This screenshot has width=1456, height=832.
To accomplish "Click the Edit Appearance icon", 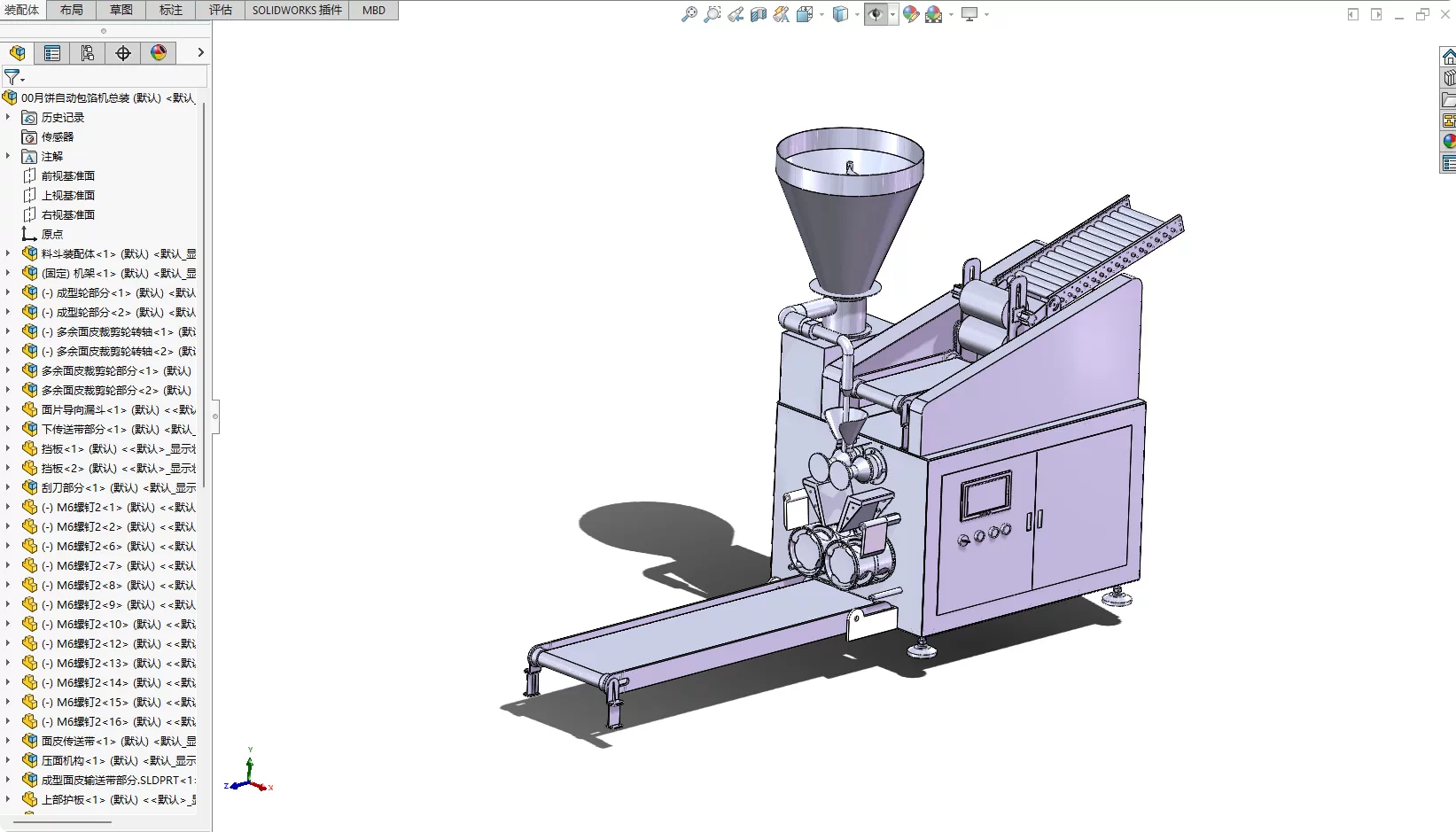I will pos(910,14).
